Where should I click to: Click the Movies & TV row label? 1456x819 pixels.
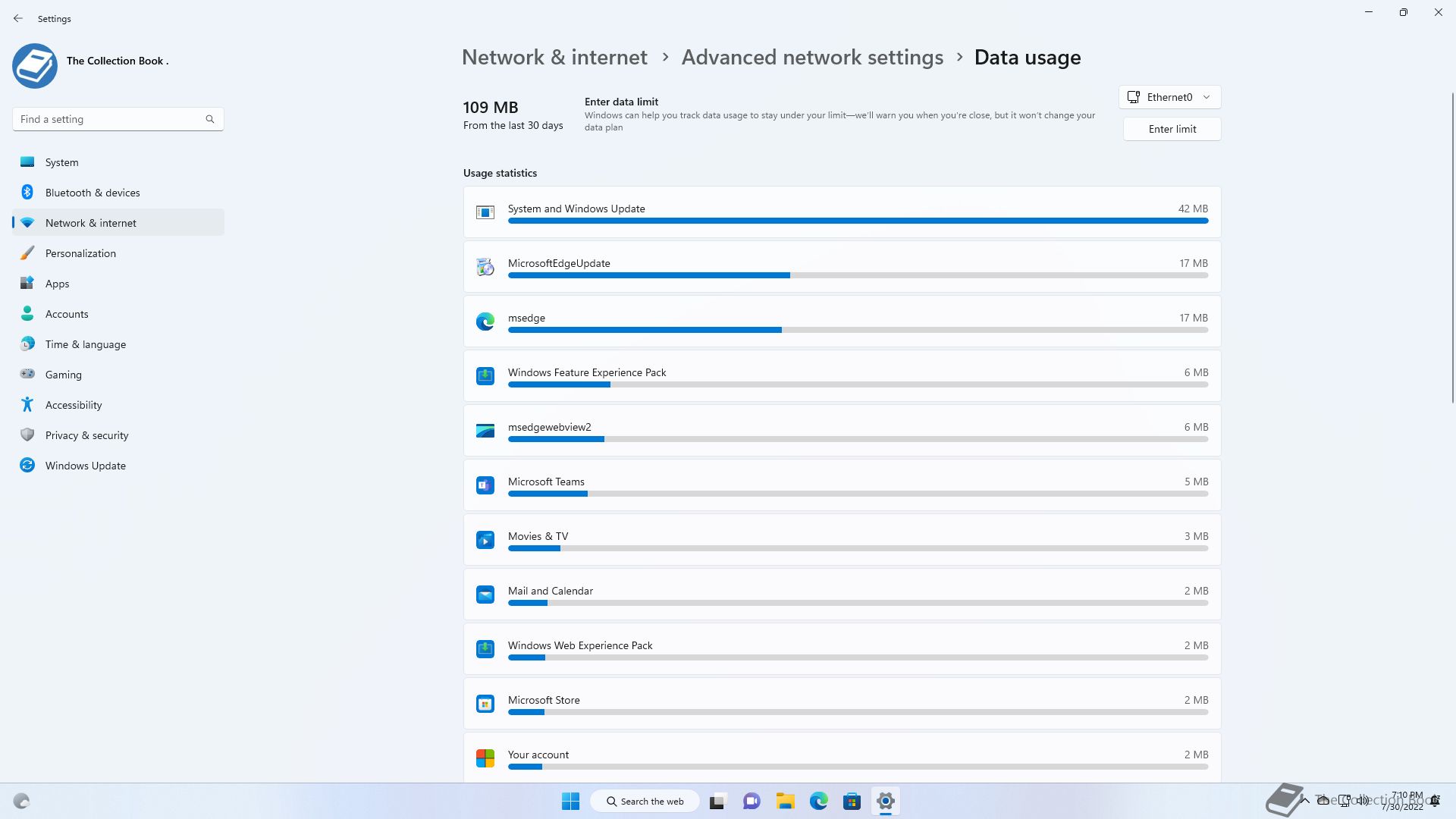click(x=538, y=536)
